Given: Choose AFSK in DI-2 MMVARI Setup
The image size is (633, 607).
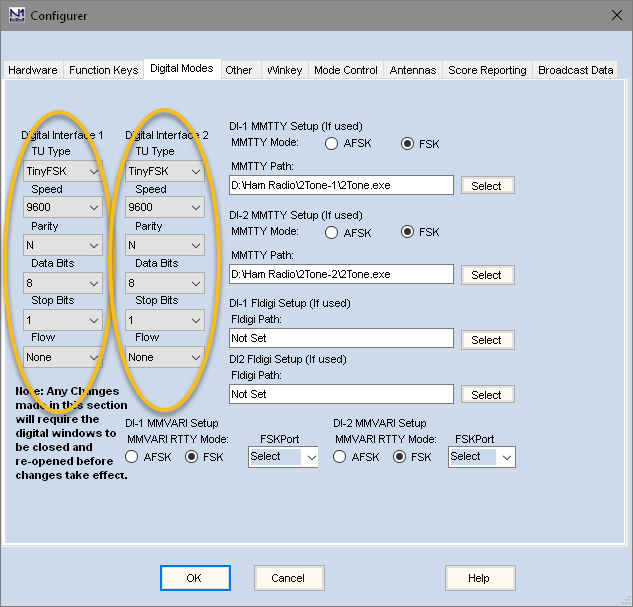Looking at the screenshot, I should click(340, 456).
